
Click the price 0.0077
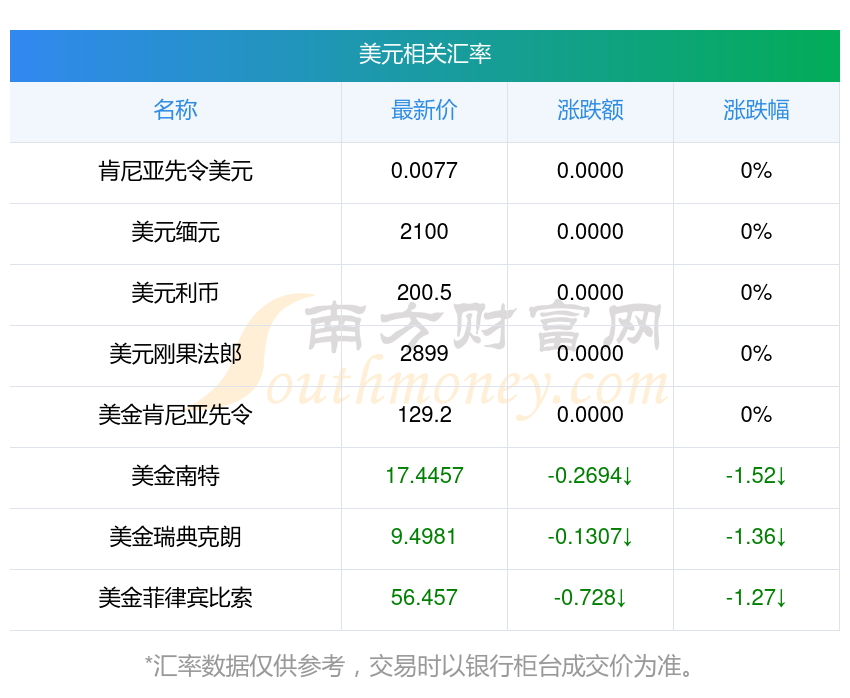(x=424, y=171)
